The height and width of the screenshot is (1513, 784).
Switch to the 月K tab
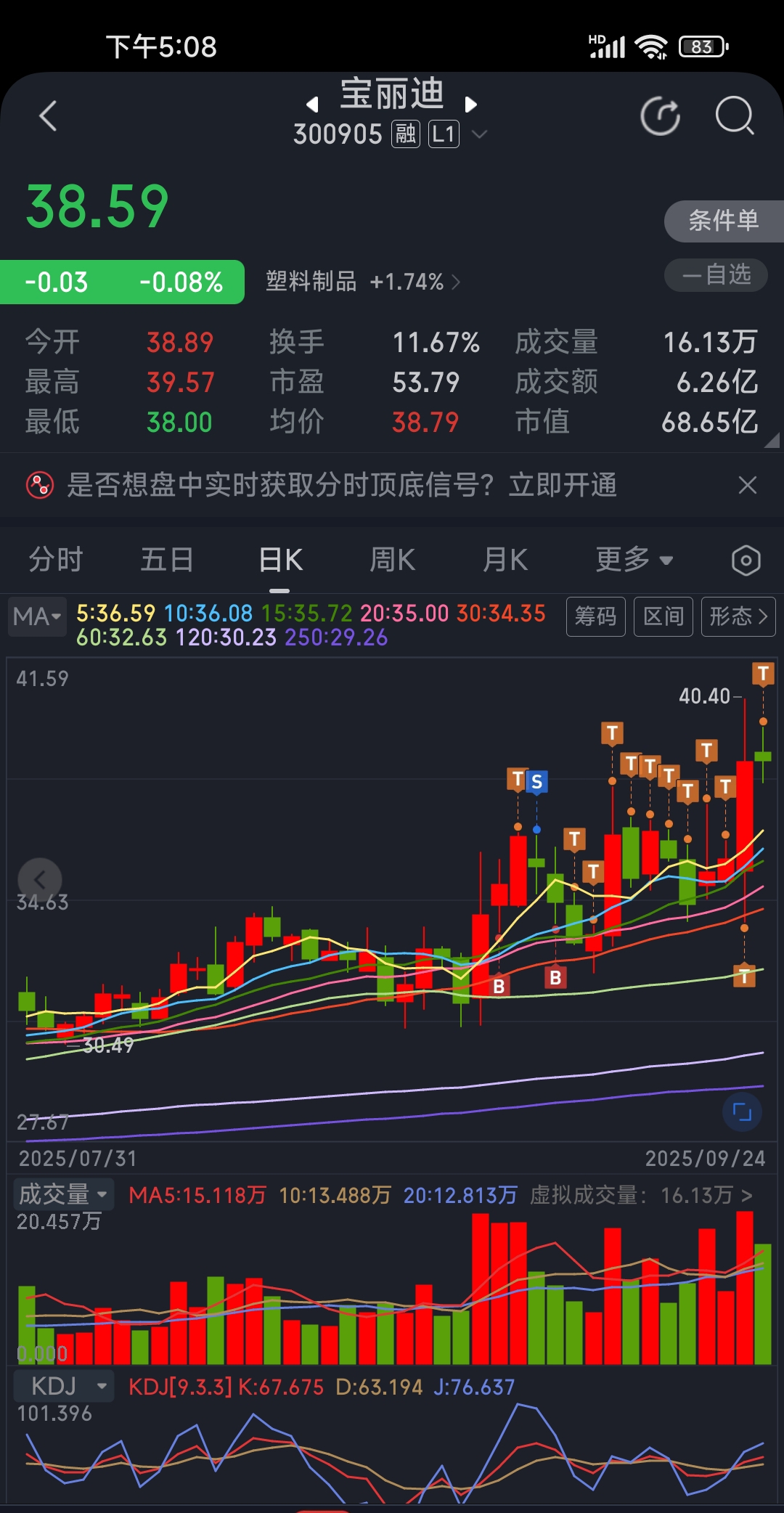(505, 560)
